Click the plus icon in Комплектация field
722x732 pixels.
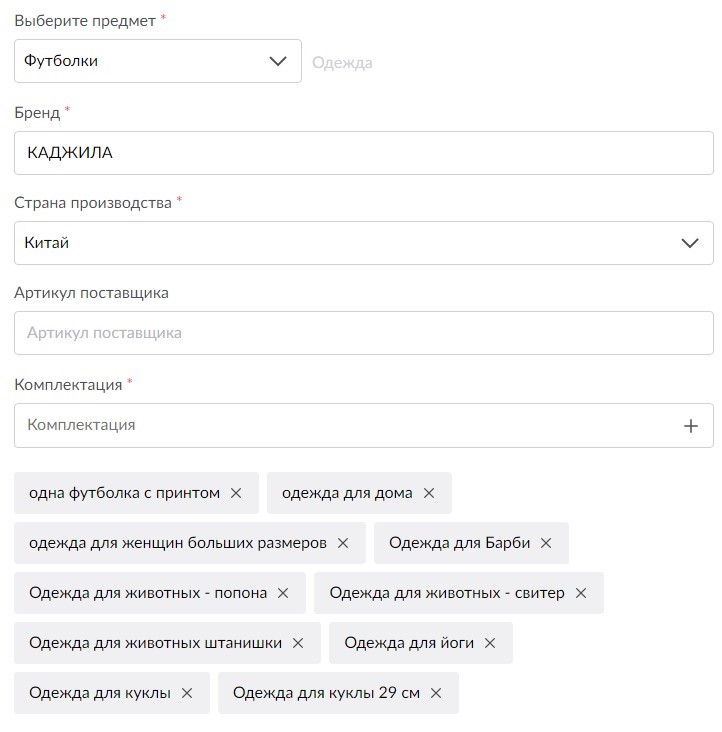coord(690,426)
